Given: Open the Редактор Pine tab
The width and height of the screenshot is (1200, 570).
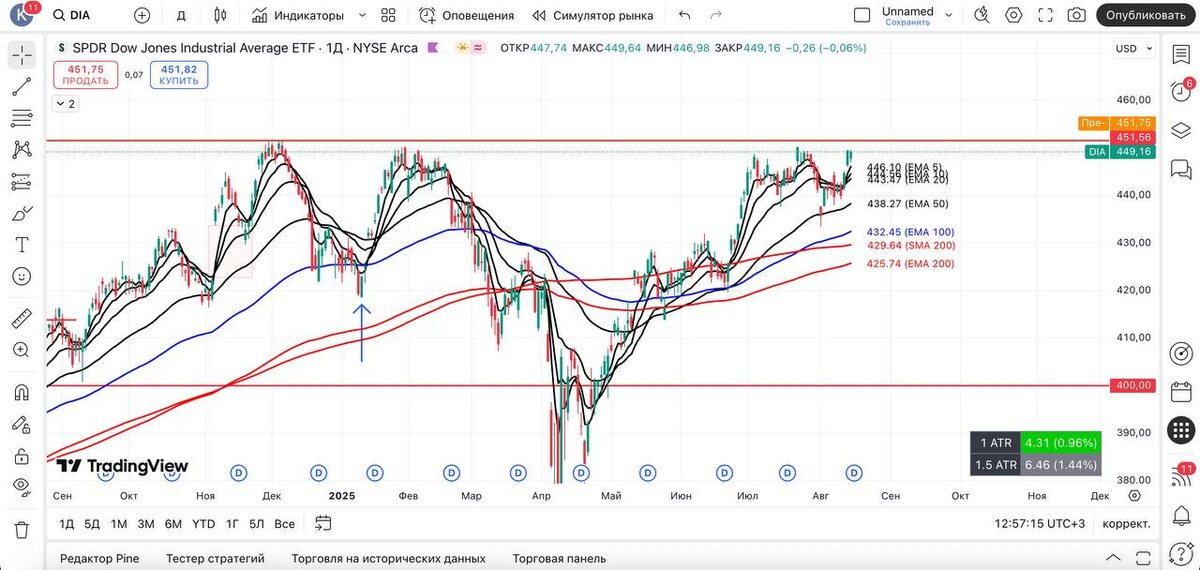Looking at the screenshot, I should (100, 559).
